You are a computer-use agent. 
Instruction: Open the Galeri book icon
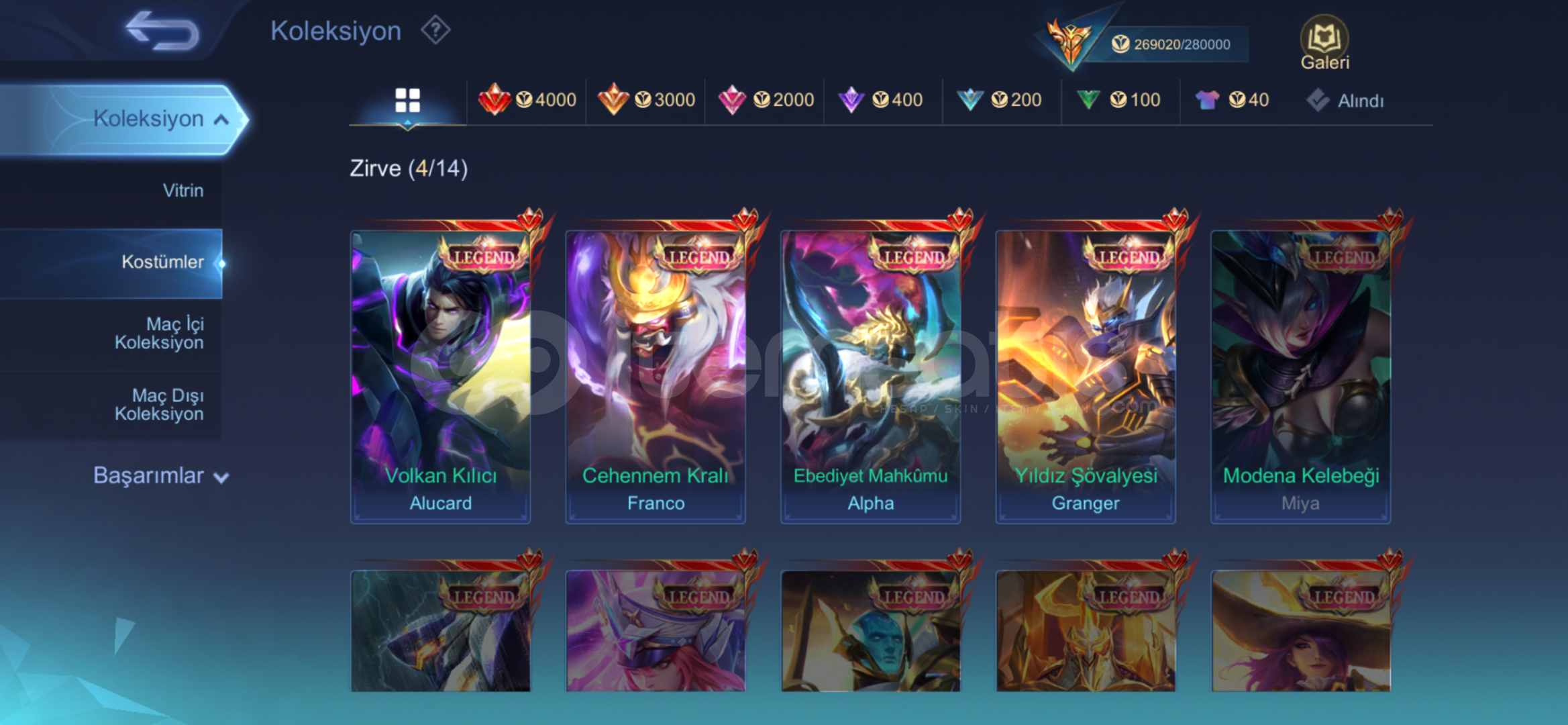tap(1324, 43)
